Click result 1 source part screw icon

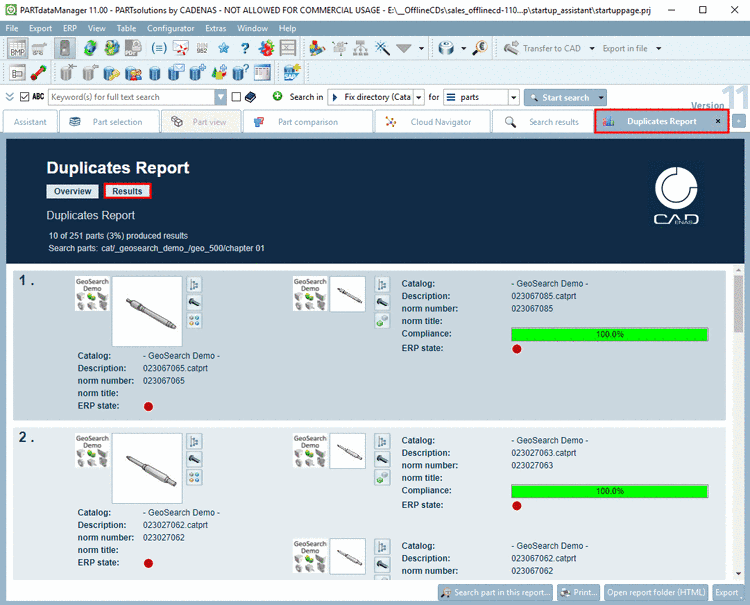click(194, 302)
